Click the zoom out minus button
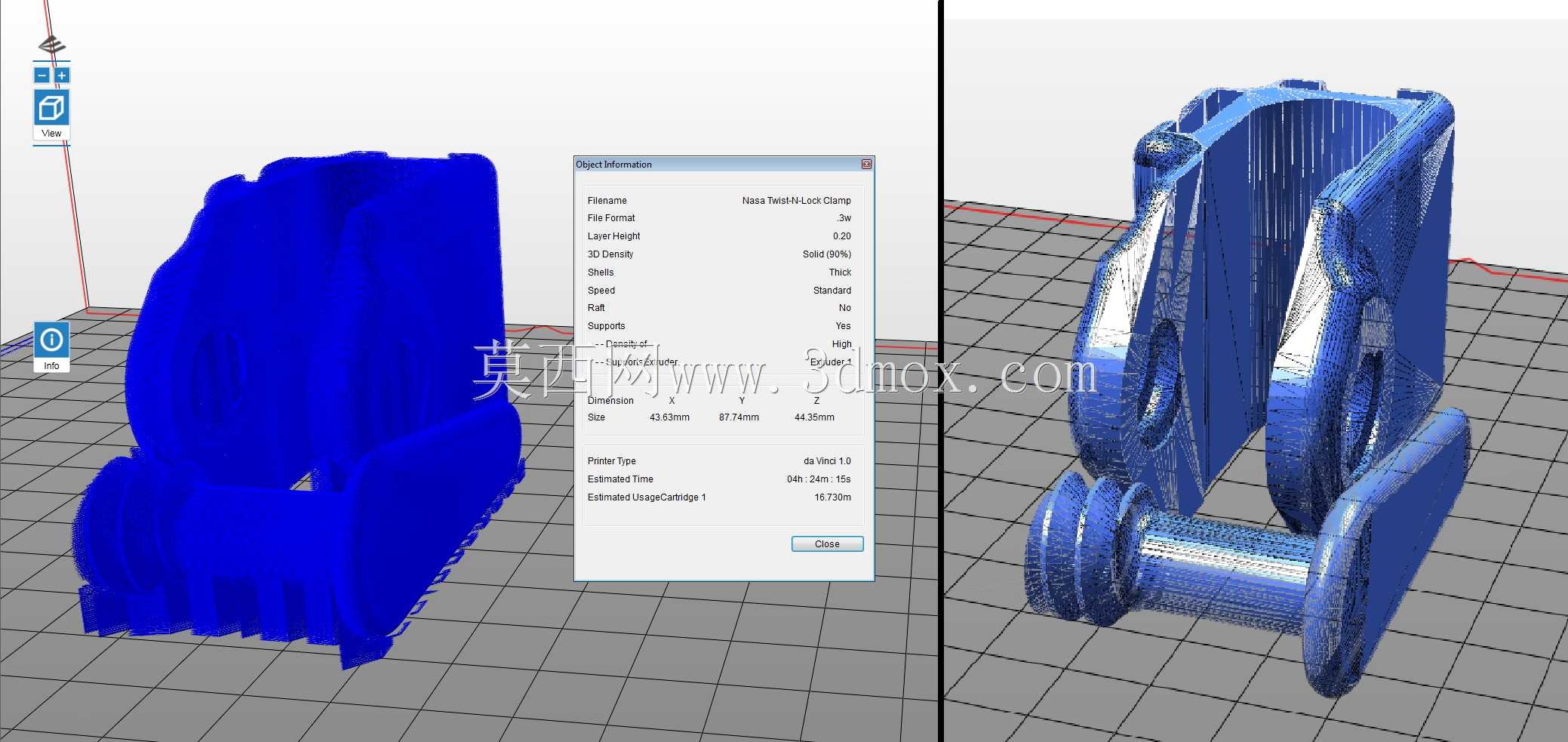 point(42,75)
